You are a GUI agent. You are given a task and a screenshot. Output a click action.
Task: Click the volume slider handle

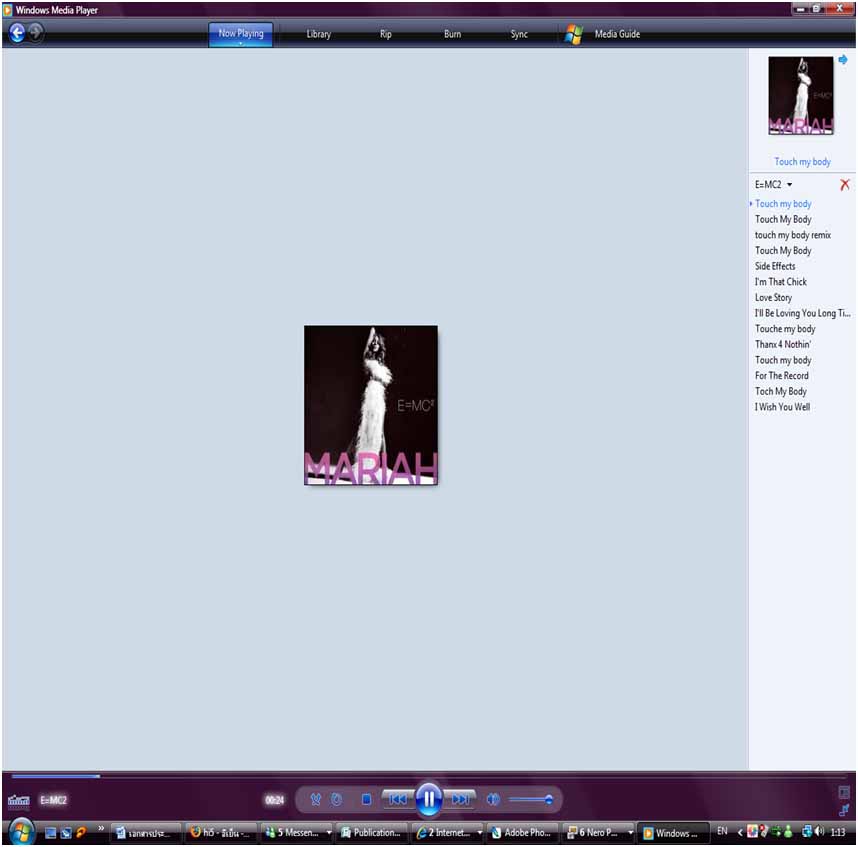[x=549, y=799]
